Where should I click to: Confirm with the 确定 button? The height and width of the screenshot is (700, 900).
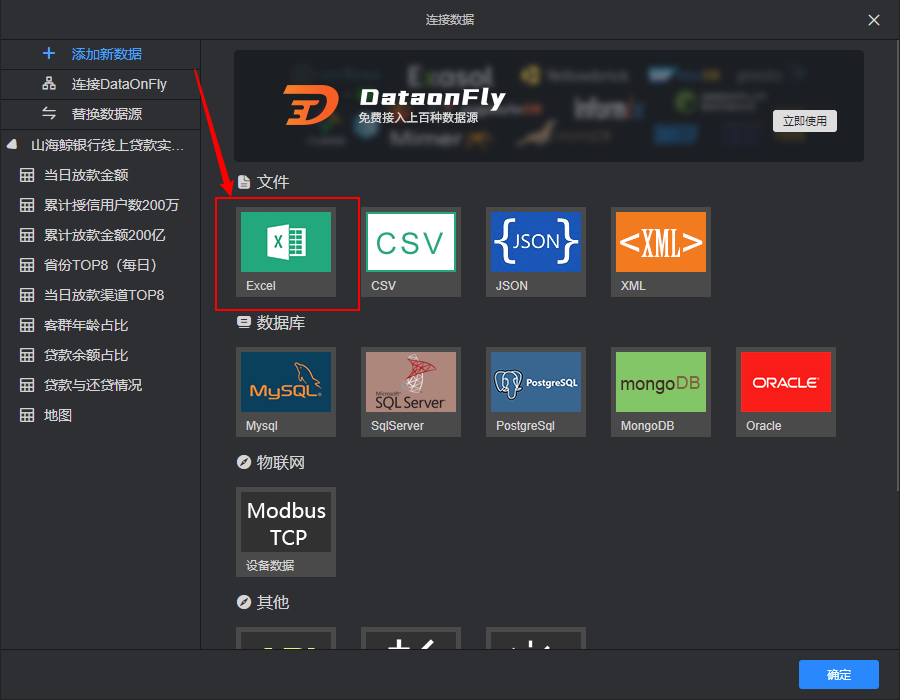pyautogui.click(x=839, y=674)
